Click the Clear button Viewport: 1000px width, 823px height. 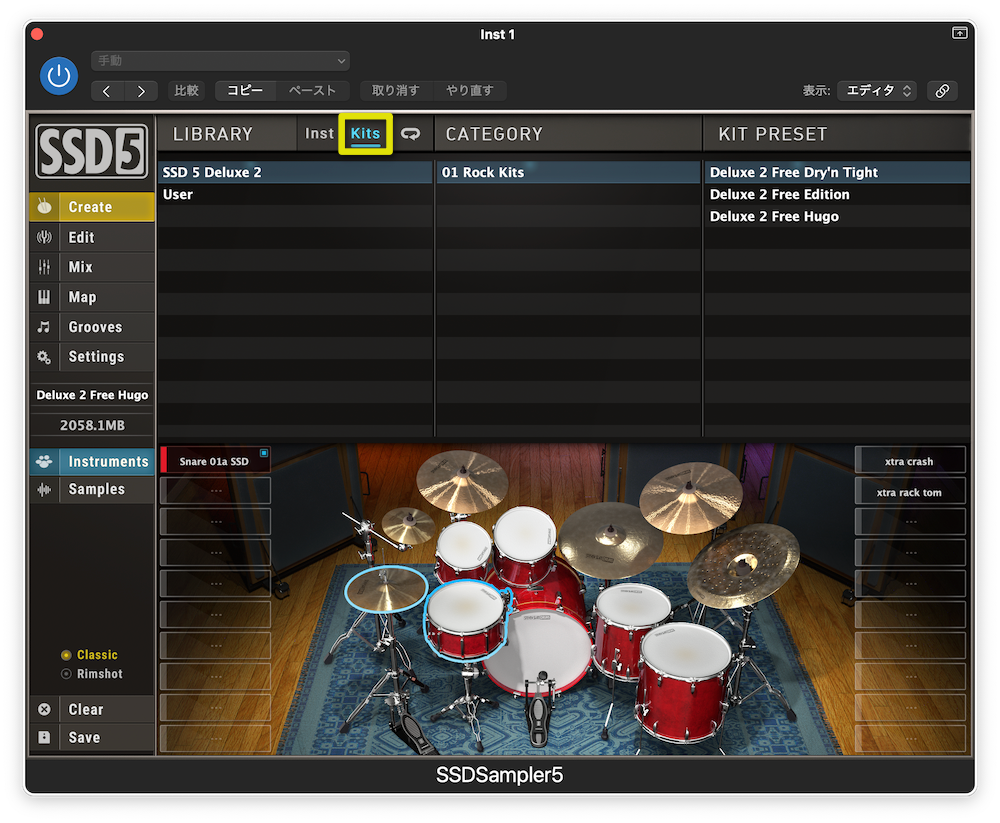click(x=85, y=709)
